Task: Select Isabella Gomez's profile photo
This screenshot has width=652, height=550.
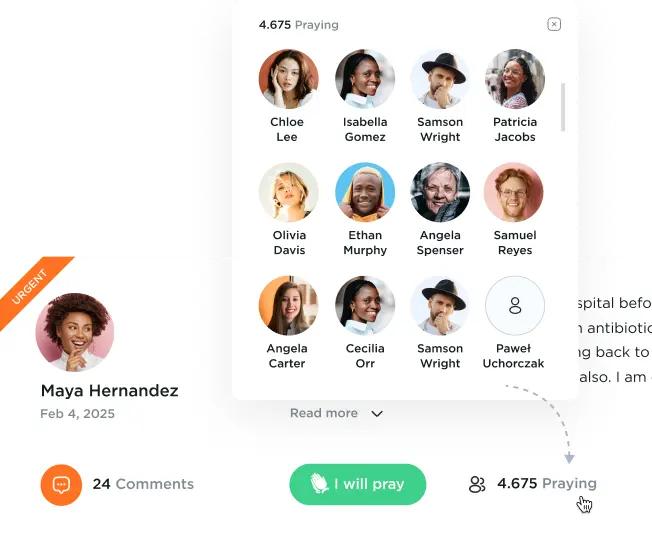Action: (365, 79)
